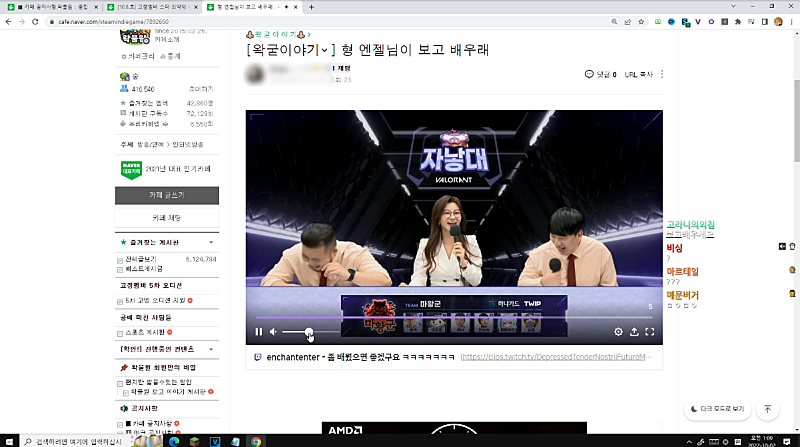
Task: Click the cafe logo image
Action: pos(135,37)
